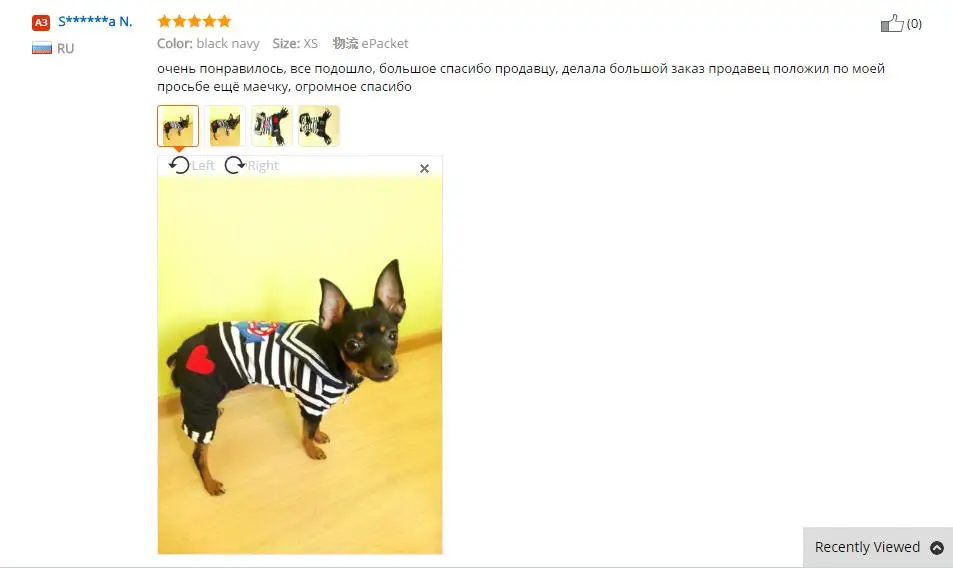Click the Russian flag icon

point(42,48)
